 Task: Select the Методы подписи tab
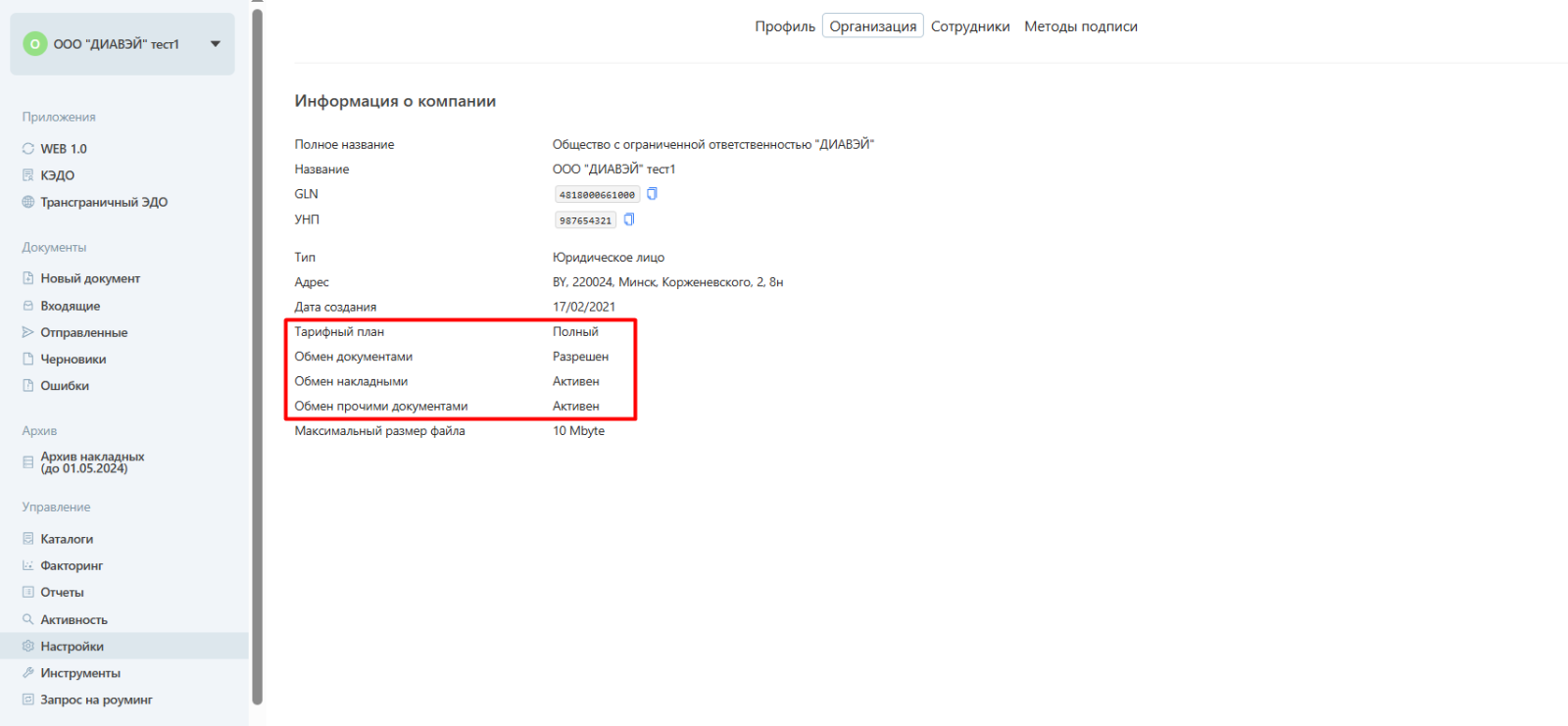point(1080,26)
